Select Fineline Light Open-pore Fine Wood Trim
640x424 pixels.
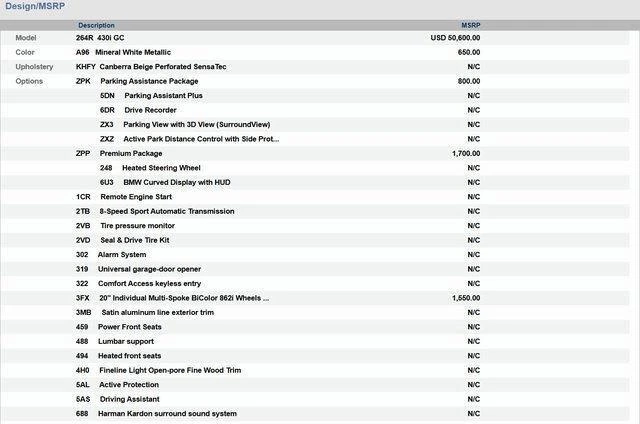[x=170, y=370]
